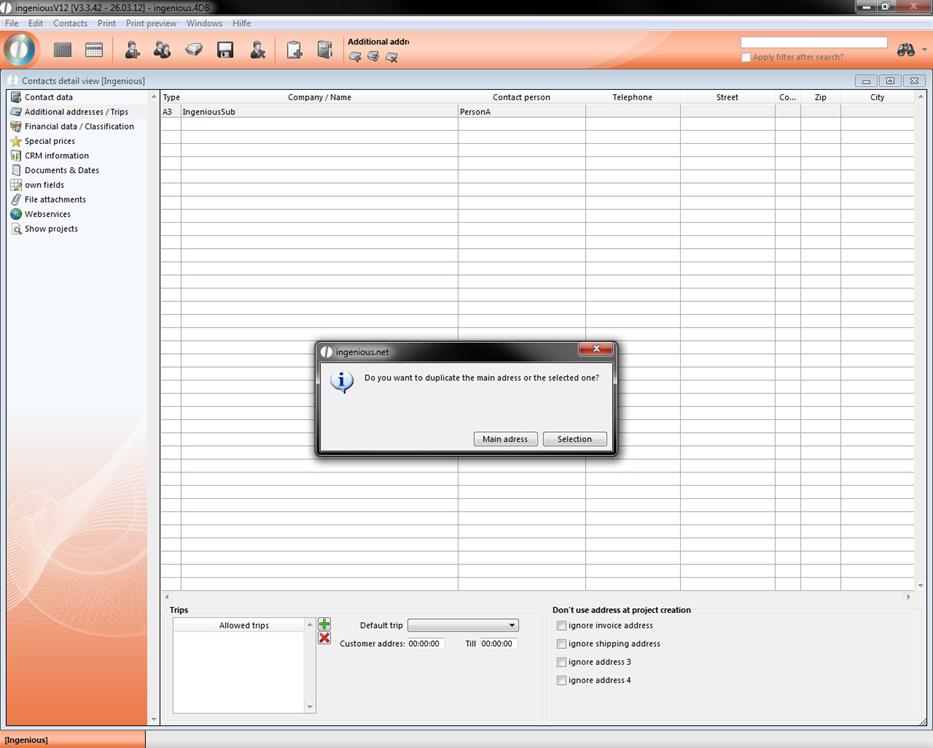Click the green plus add trip icon

point(324,624)
